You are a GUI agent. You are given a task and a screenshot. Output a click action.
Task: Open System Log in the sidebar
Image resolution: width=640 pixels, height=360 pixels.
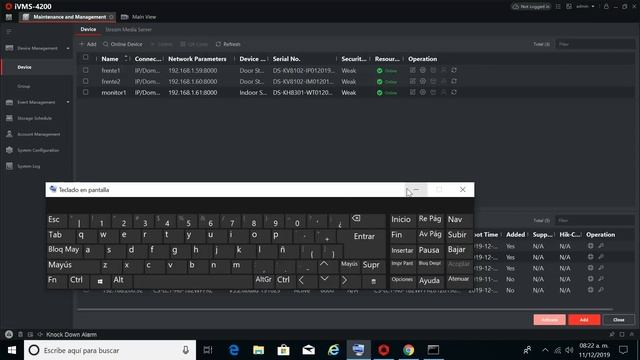29,166
